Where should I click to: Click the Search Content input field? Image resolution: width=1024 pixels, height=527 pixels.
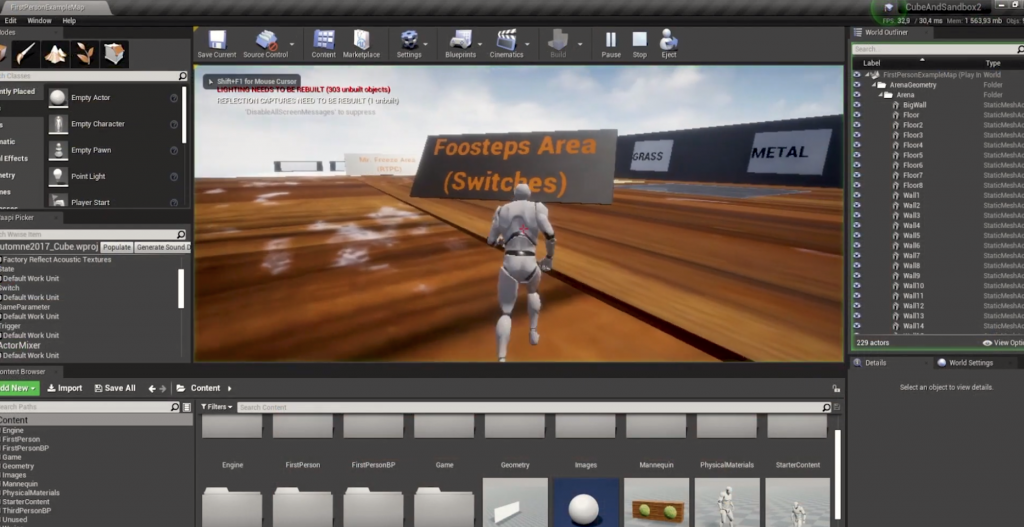coord(529,407)
